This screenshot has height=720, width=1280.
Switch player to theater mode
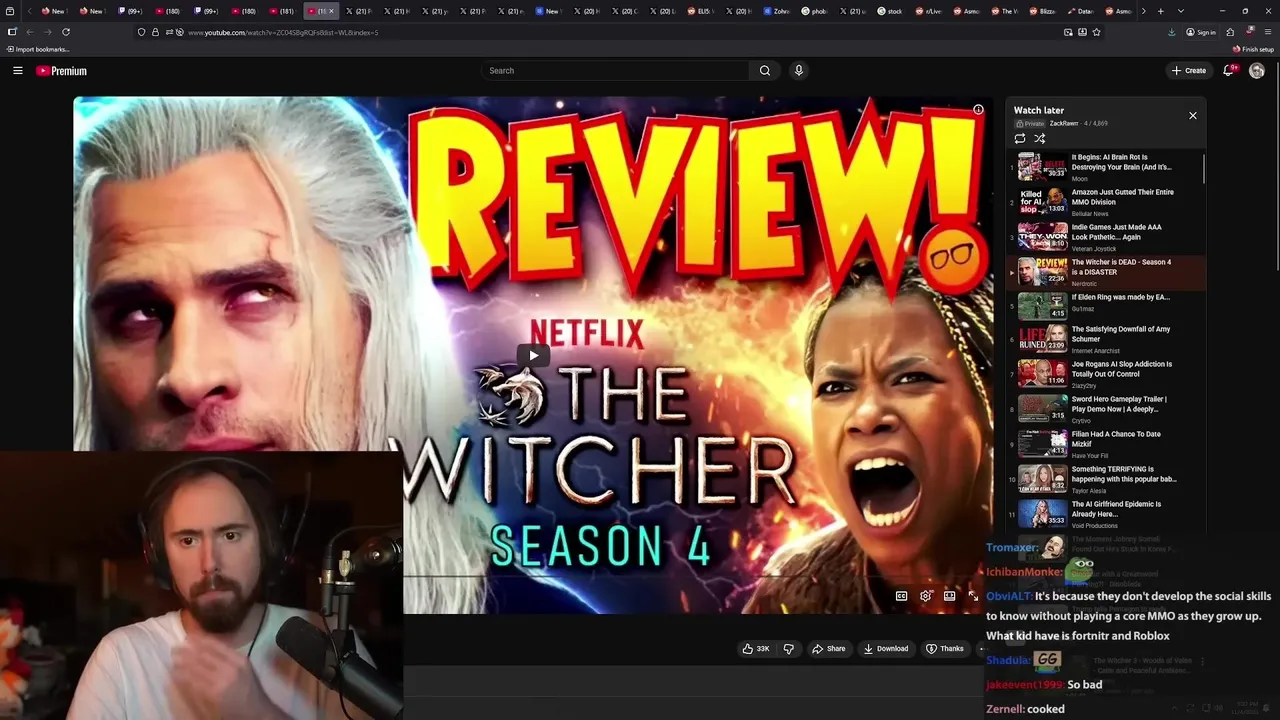click(949, 596)
